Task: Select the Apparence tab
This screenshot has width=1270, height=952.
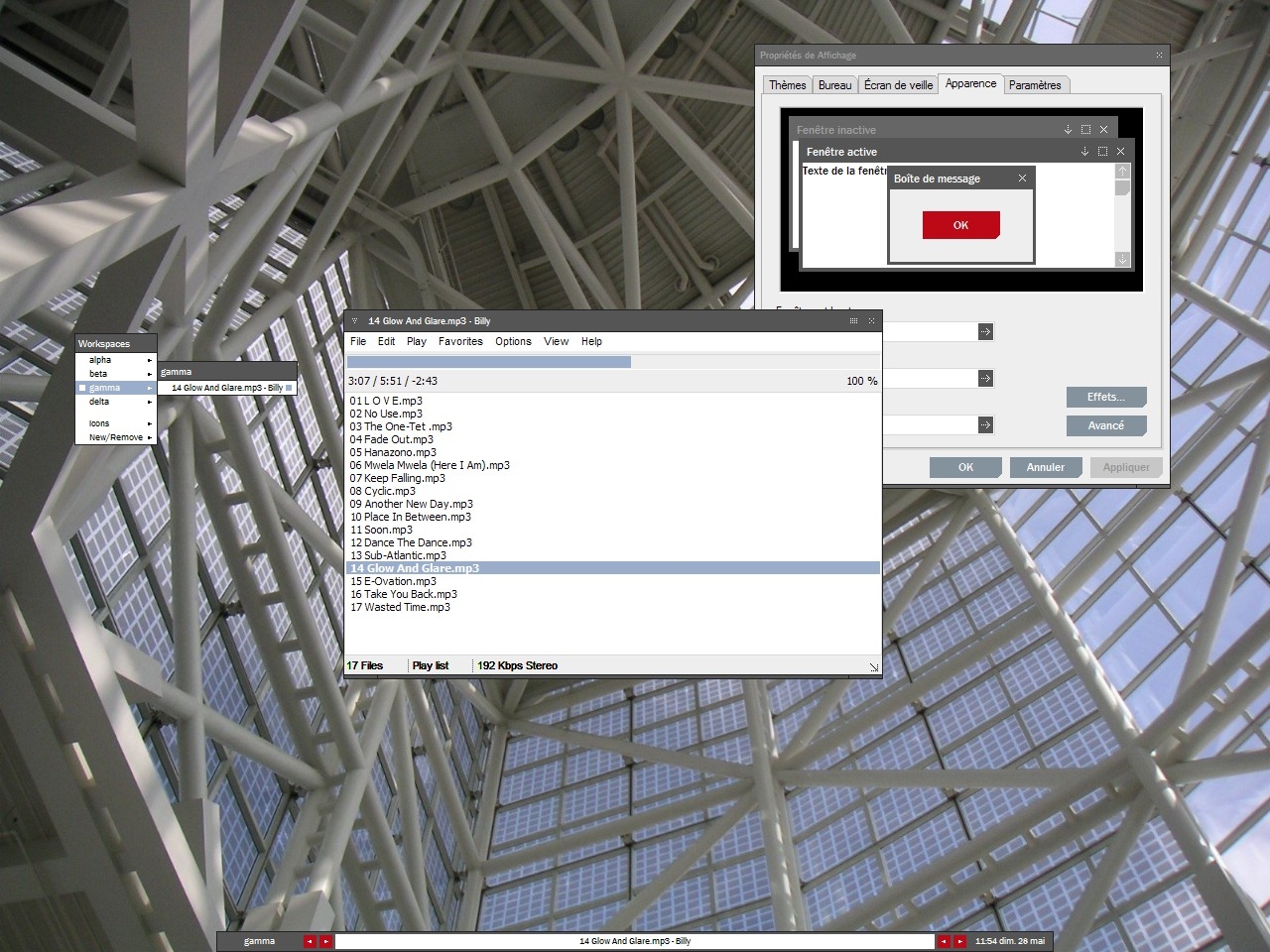Action: (971, 83)
